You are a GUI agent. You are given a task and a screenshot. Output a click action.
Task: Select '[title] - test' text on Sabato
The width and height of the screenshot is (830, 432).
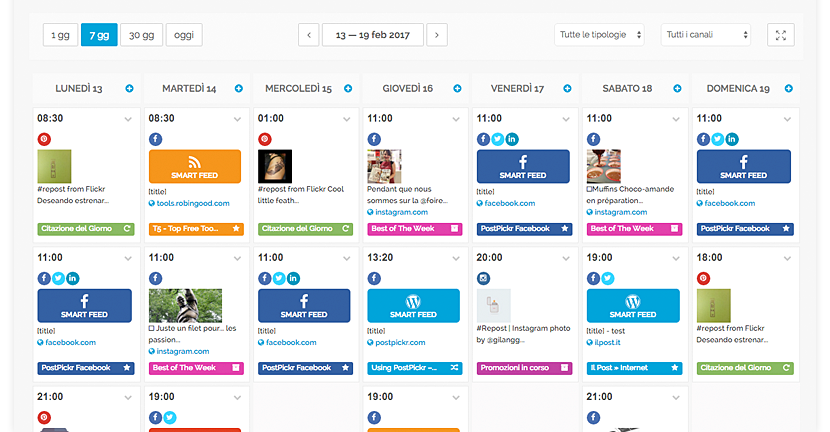coord(606,331)
